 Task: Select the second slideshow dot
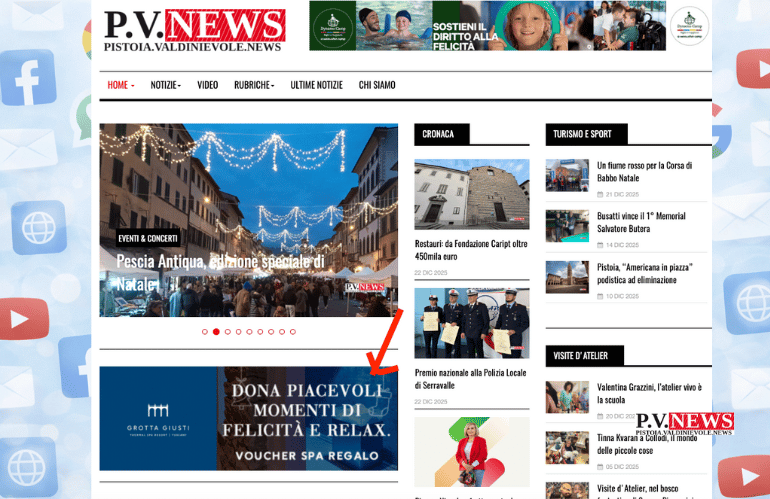pos(216,332)
